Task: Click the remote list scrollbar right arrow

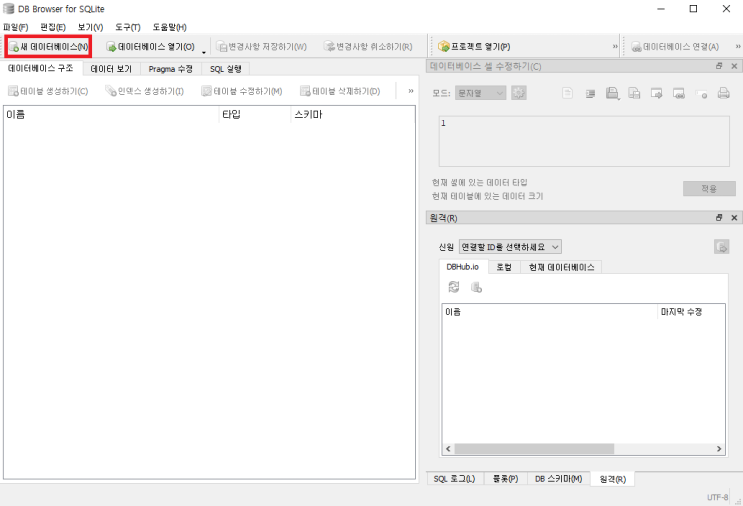Action: pos(719,449)
